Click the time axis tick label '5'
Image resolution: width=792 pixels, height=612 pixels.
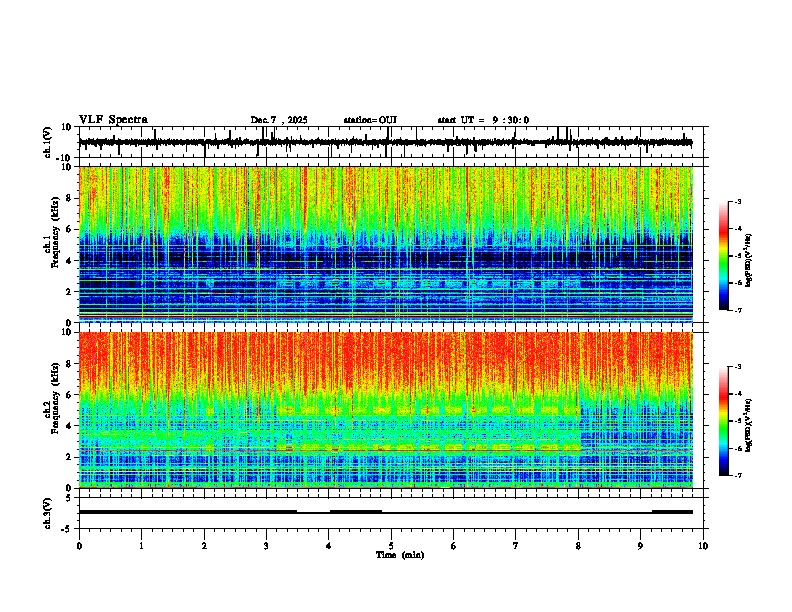(391, 546)
